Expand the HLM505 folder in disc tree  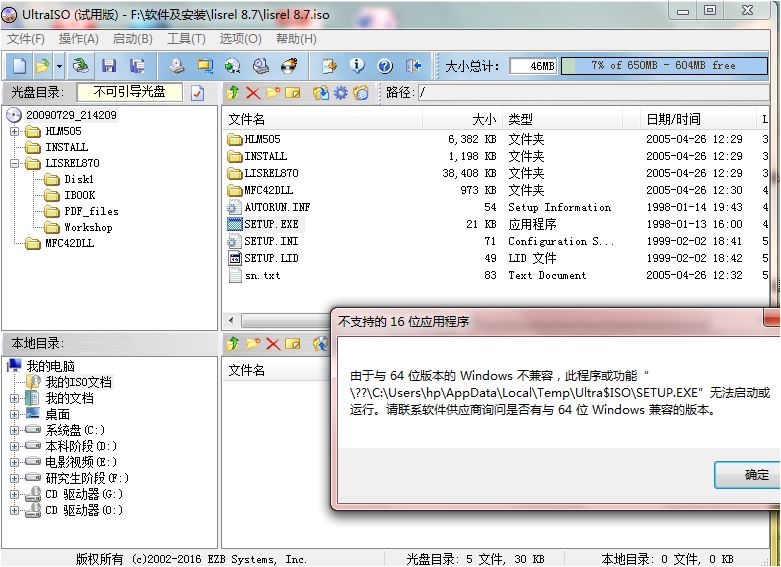coord(14,132)
